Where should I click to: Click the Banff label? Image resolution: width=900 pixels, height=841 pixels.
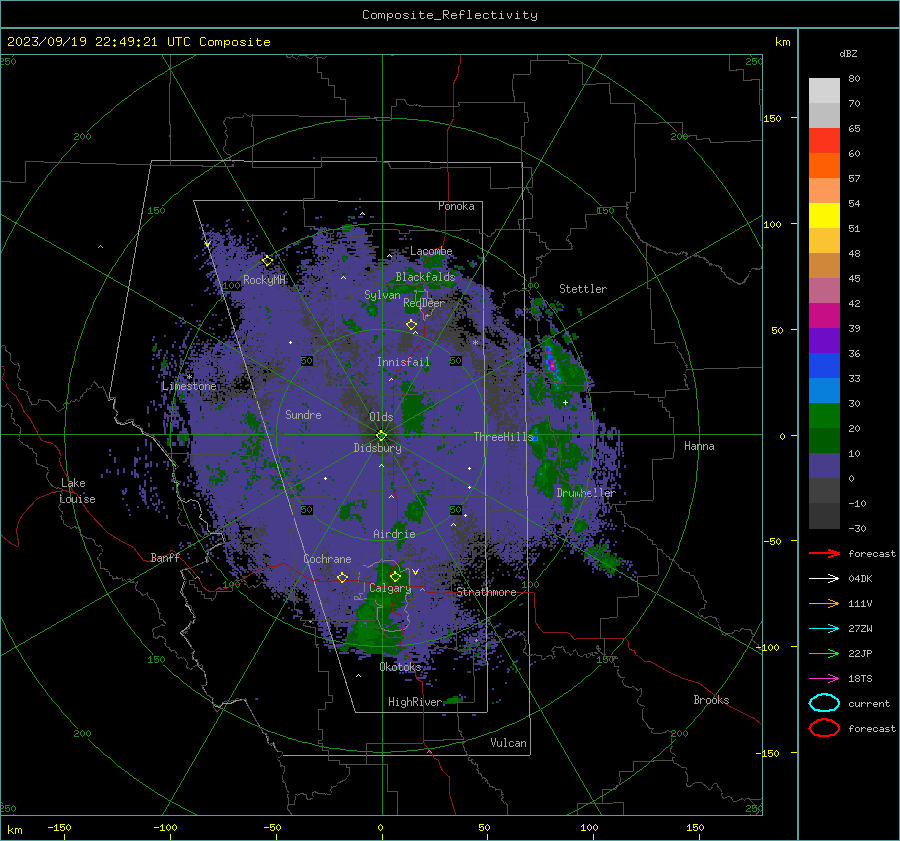pyautogui.click(x=165, y=558)
